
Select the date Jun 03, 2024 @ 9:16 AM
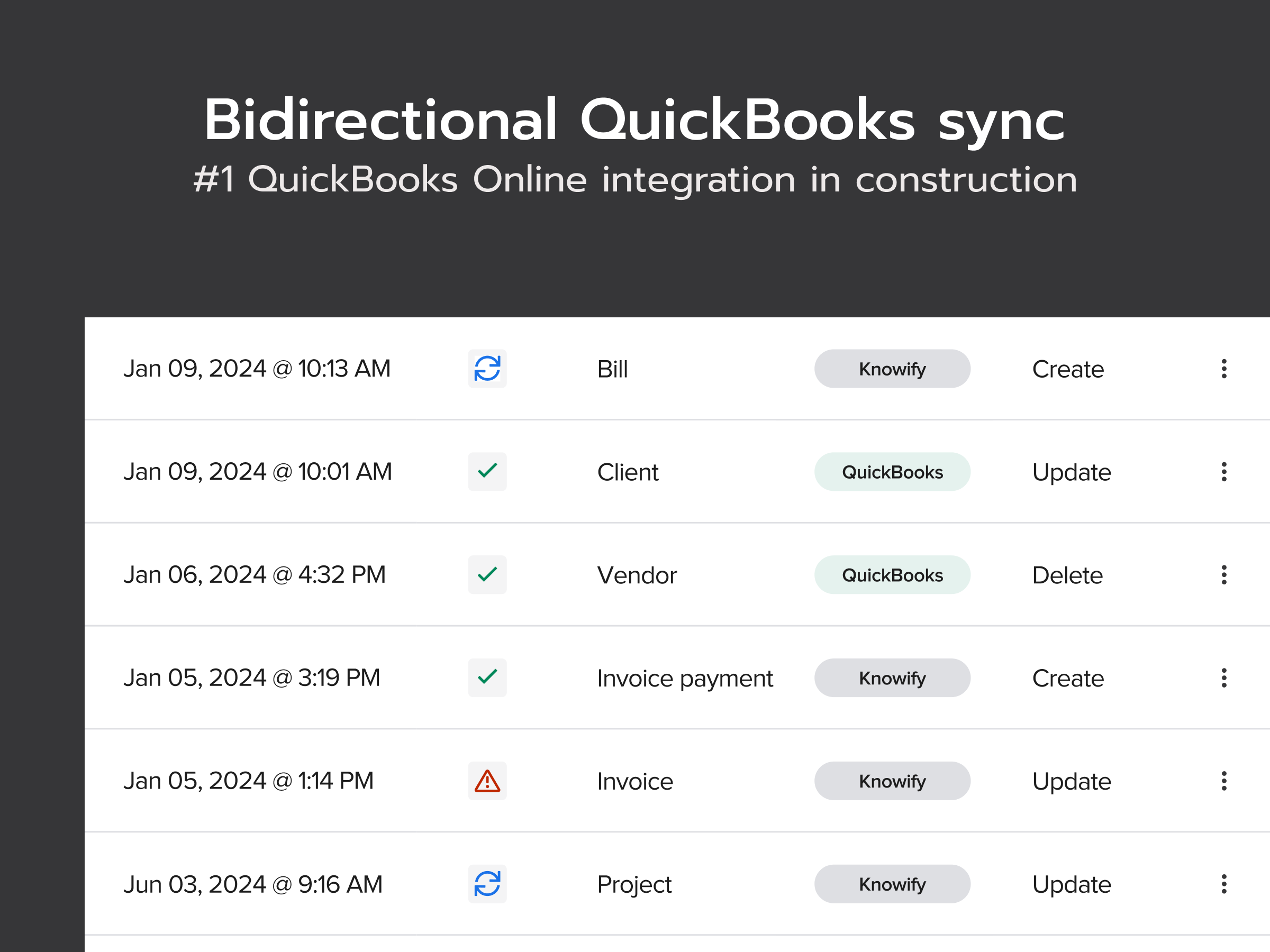253,885
